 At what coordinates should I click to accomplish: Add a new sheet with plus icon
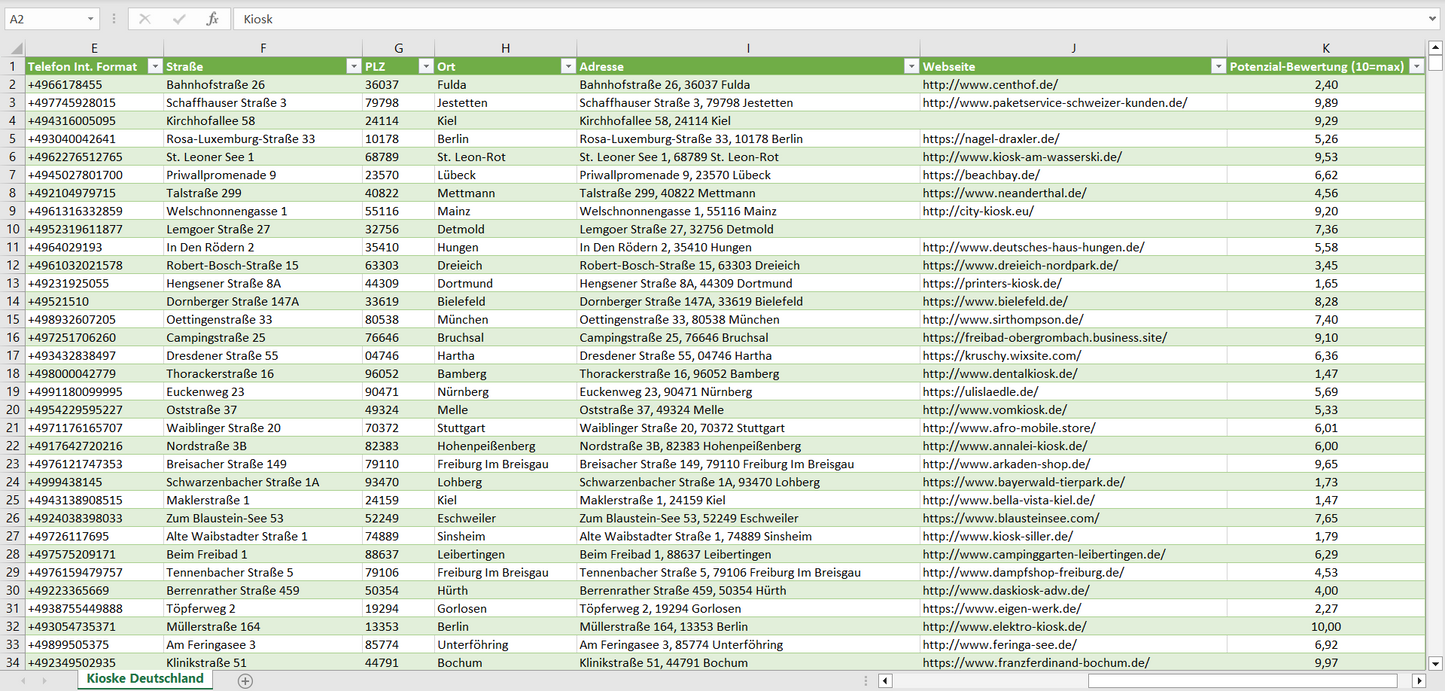pos(245,680)
